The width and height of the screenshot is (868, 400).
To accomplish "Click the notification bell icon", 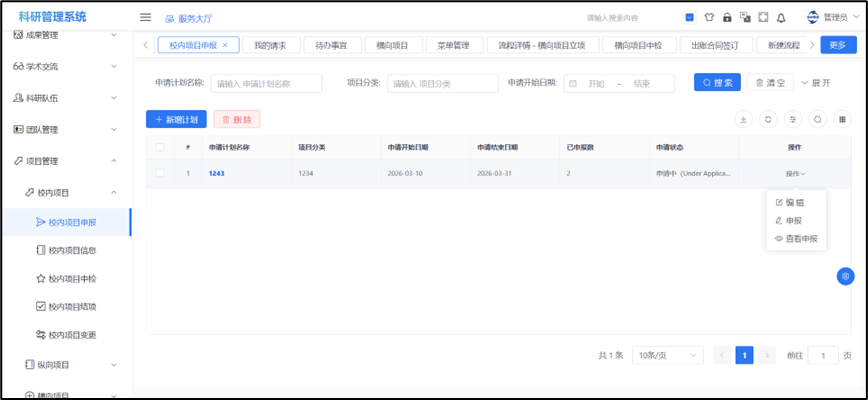I will point(781,17).
